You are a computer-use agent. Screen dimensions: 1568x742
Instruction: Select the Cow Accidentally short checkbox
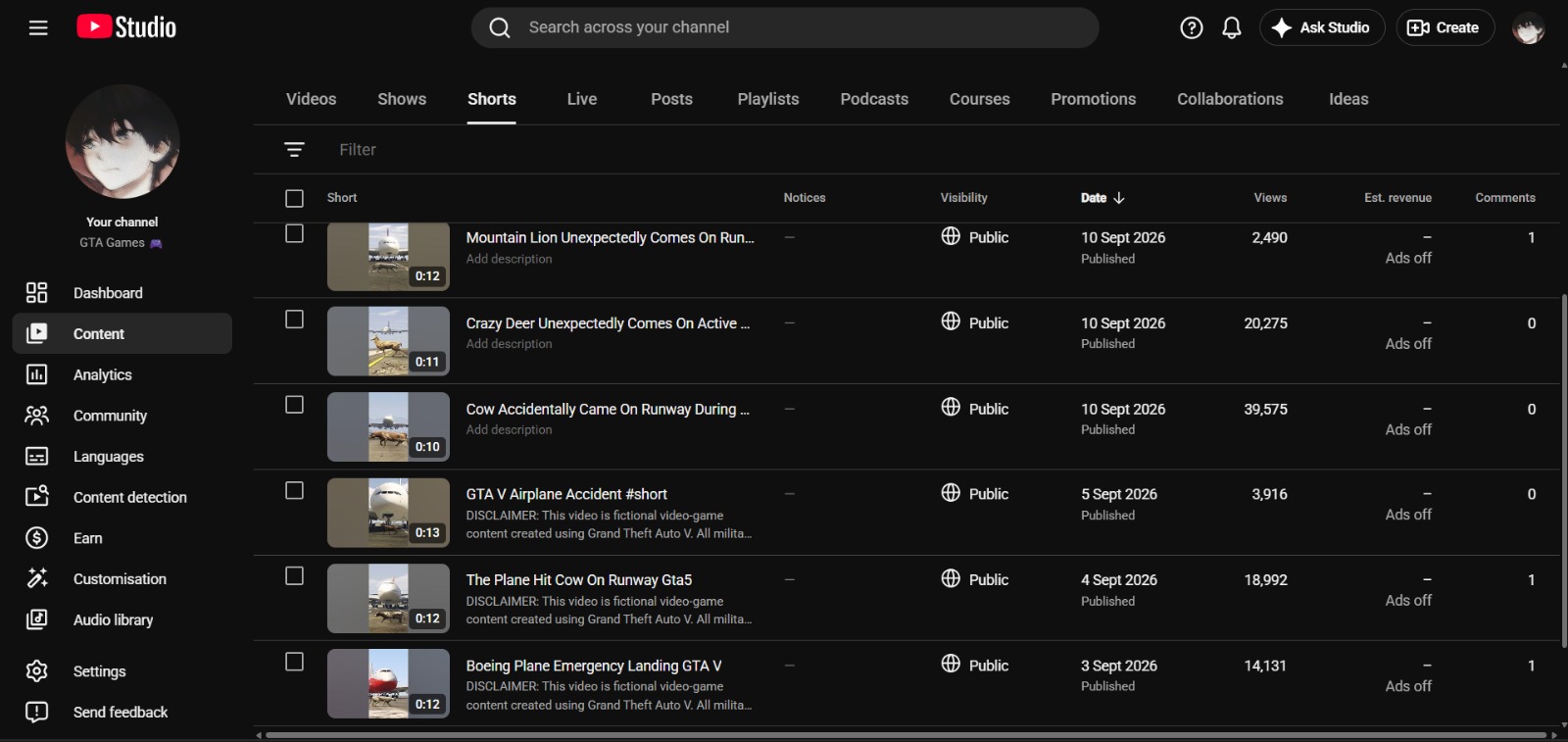294,405
